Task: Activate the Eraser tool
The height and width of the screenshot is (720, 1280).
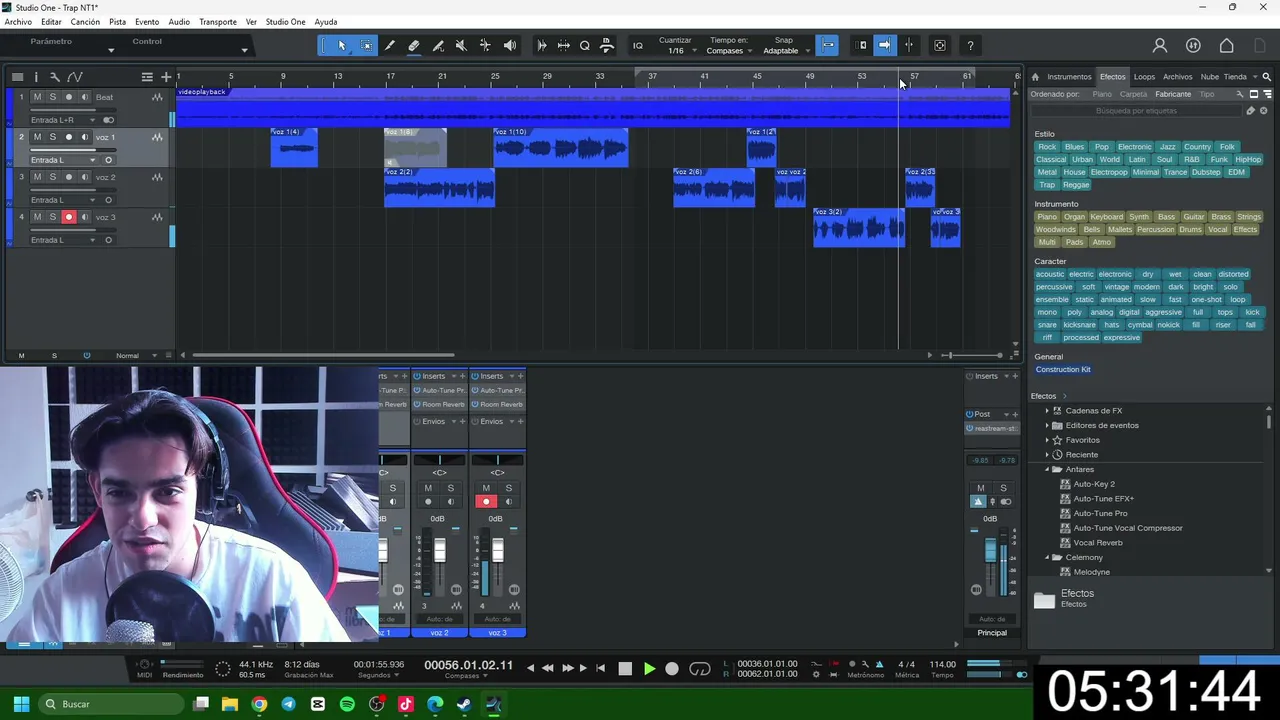Action: pos(414,45)
